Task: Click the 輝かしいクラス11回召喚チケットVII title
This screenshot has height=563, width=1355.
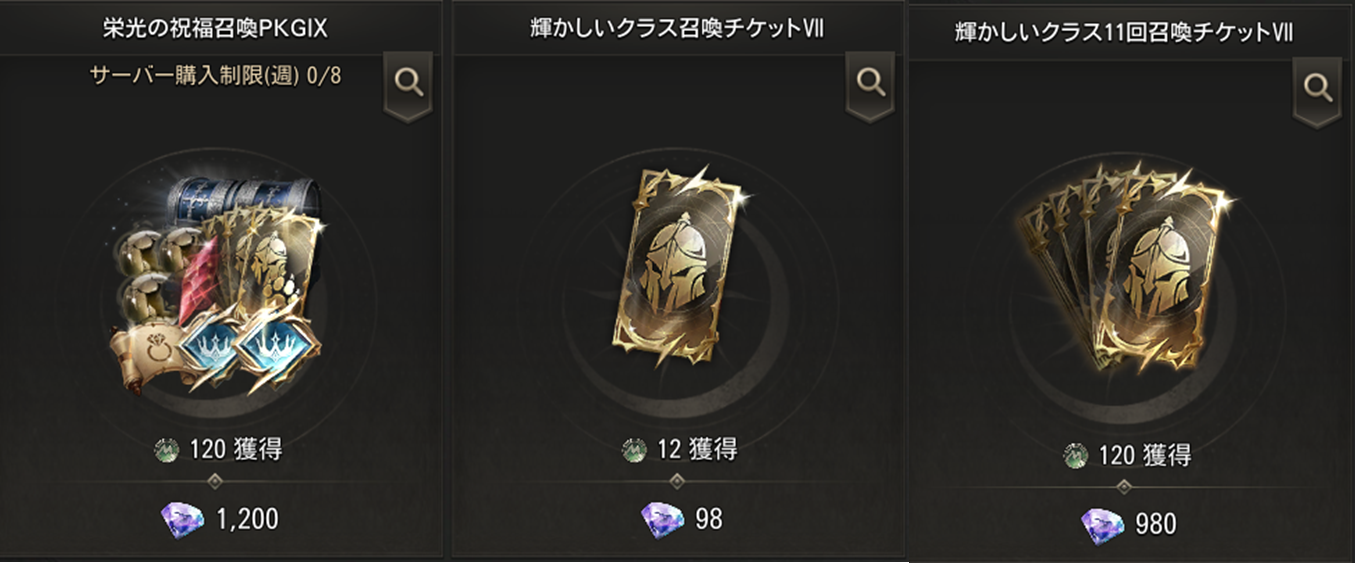Action: click(1125, 32)
